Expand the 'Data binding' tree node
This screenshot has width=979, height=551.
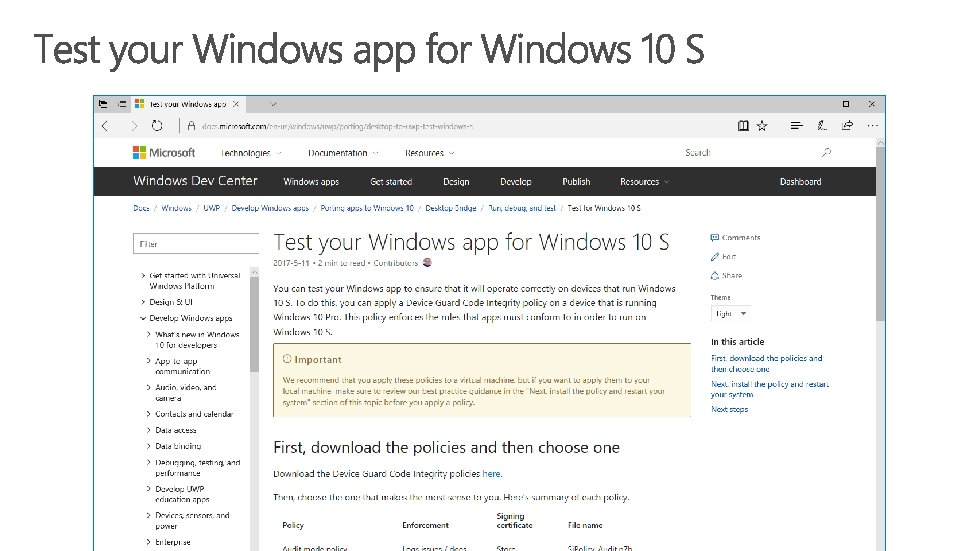149,446
